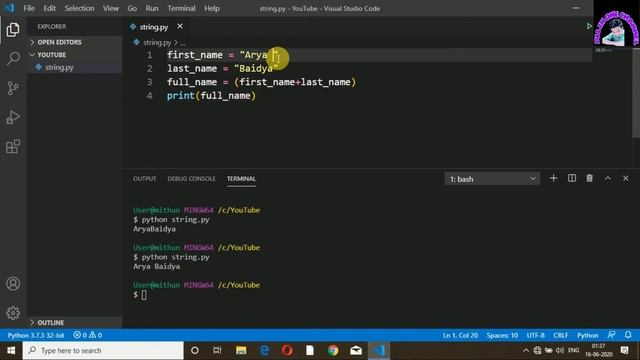Image resolution: width=640 pixels, height=360 pixels.
Task: Show errors and warnings count
Action: 88,335
